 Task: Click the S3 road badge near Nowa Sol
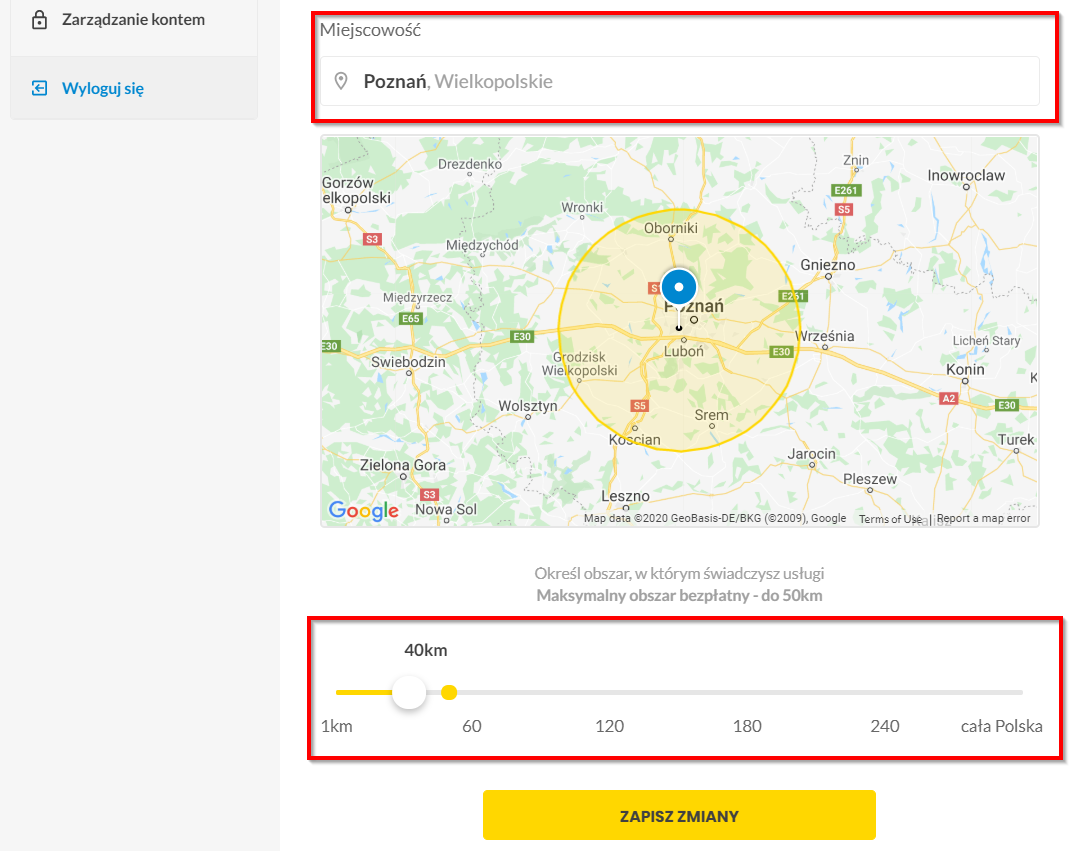(x=429, y=494)
